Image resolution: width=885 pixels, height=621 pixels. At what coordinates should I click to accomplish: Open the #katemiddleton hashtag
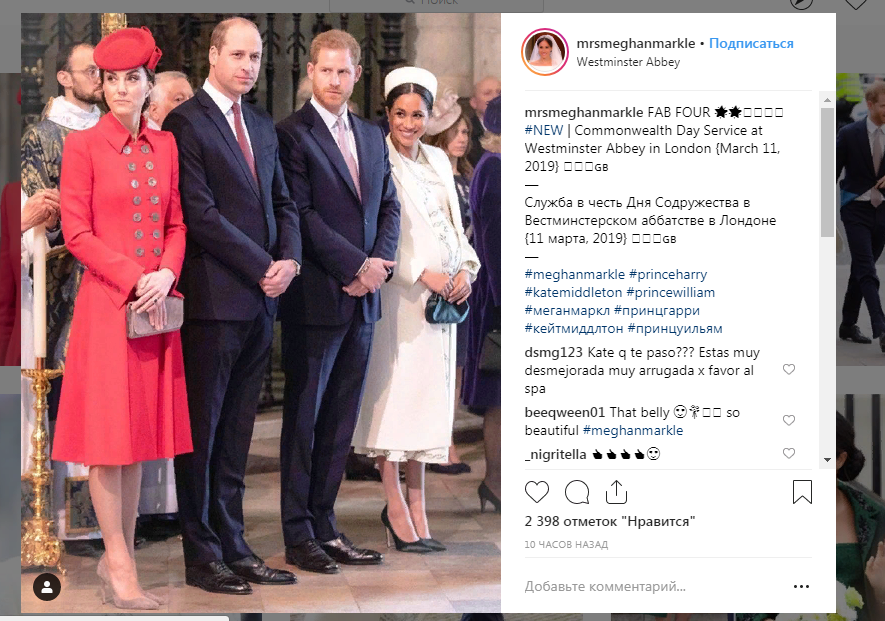[573, 292]
